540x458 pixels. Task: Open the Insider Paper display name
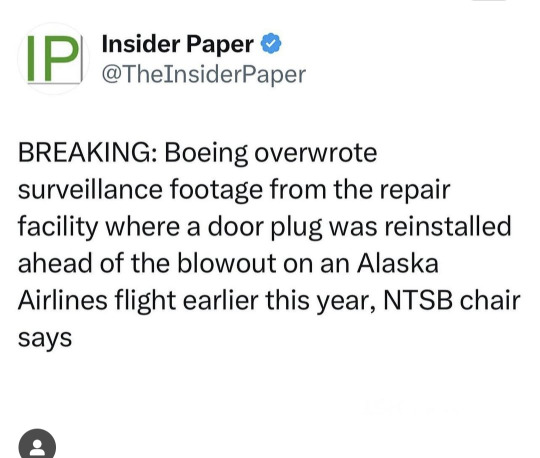point(178,44)
